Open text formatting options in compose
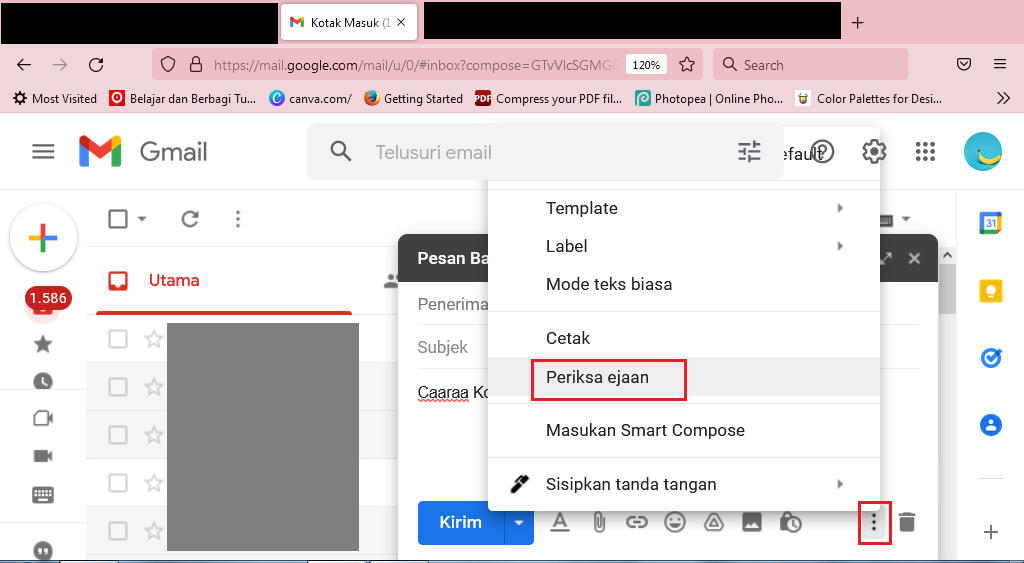 point(560,523)
